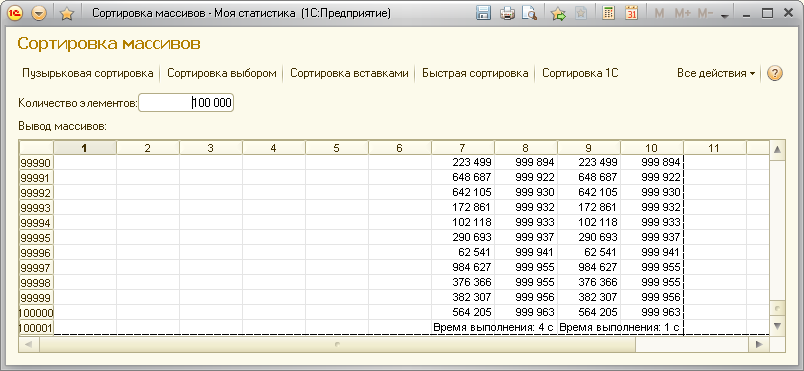The image size is (804, 371).
Task: Open the Help question mark icon
Action: tap(775, 73)
